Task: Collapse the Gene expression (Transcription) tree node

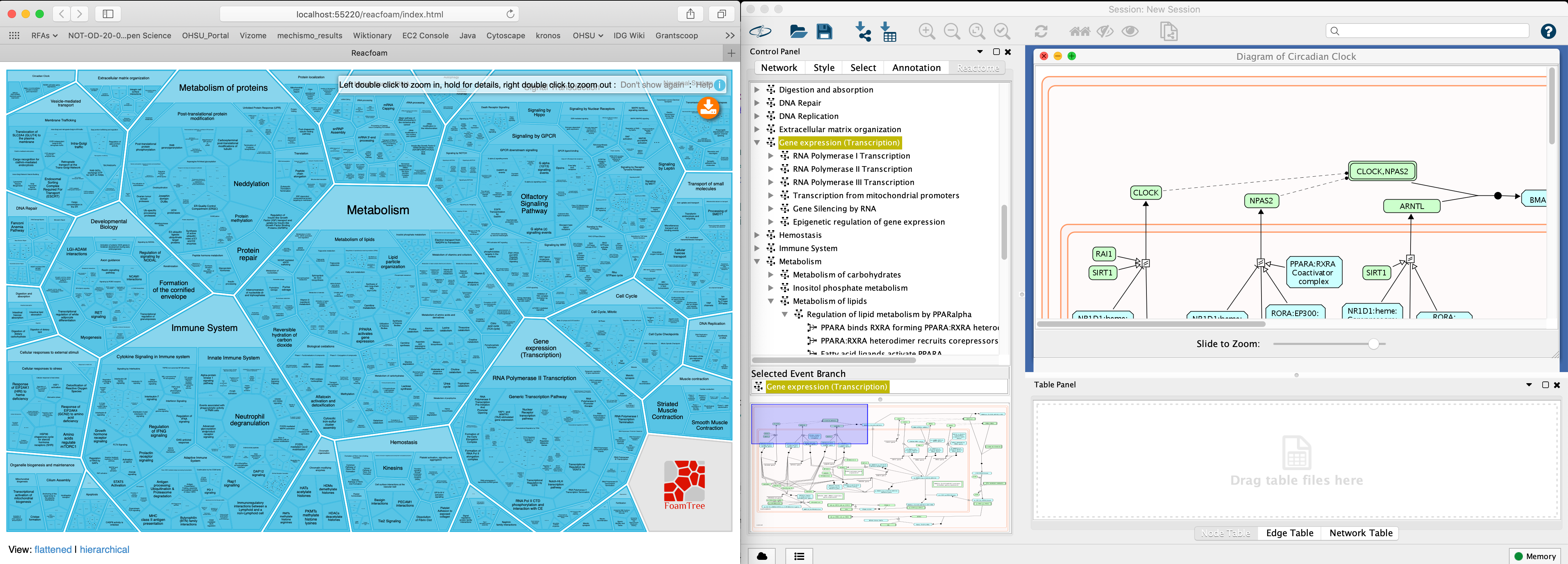Action: coord(757,143)
